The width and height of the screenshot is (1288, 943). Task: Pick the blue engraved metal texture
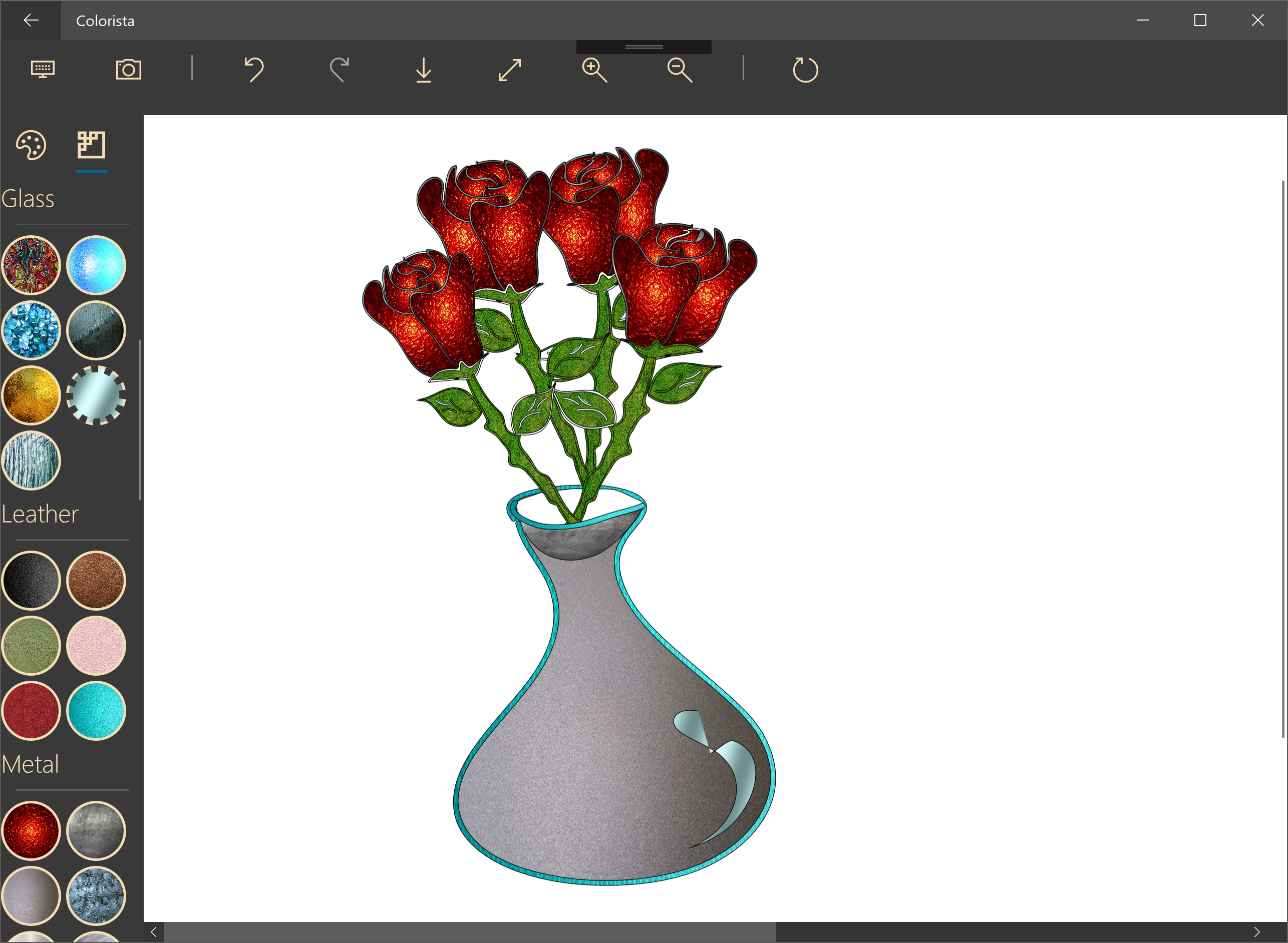click(x=96, y=895)
